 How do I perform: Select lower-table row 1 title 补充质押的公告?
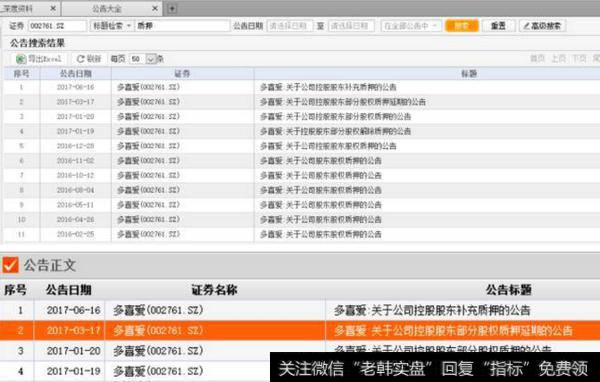click(x=432, y=310)
